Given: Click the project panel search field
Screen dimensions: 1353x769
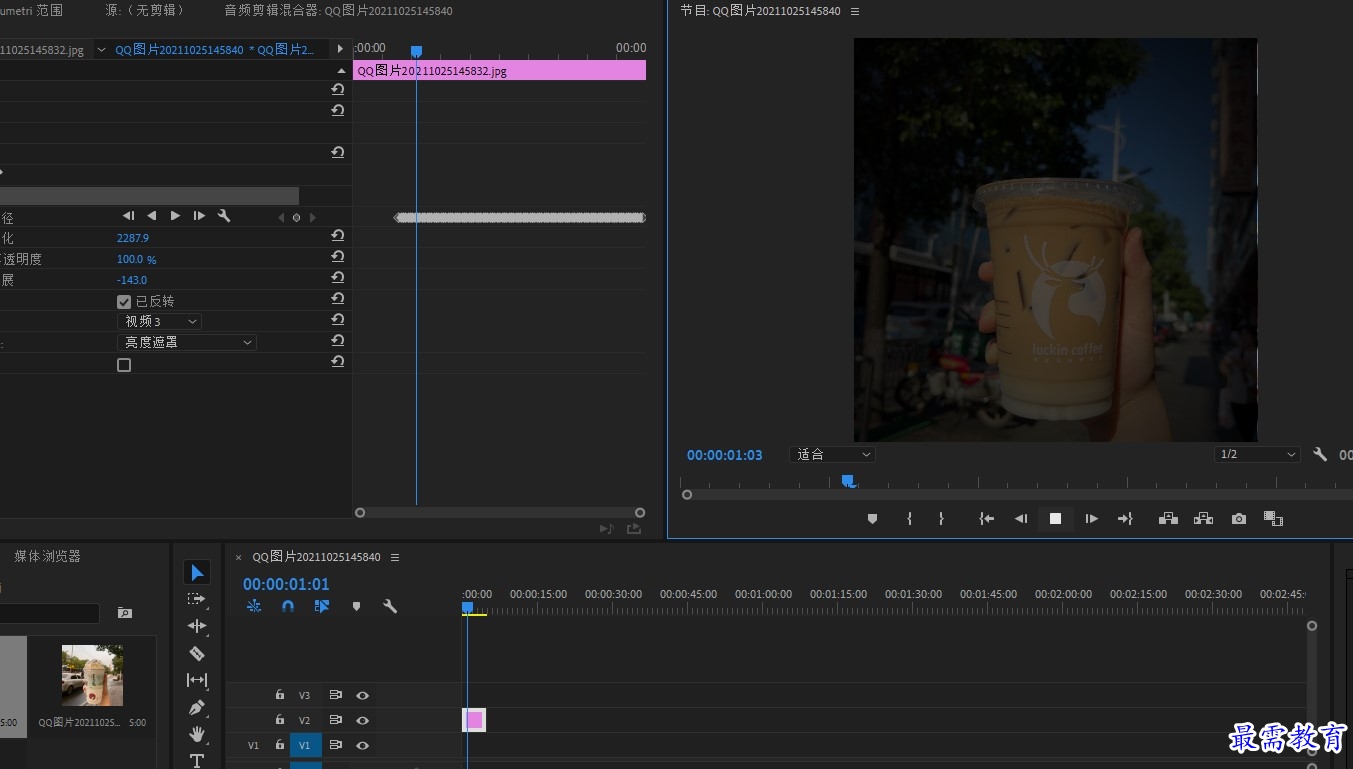Looking at the screenshot, I should (50, 613).
